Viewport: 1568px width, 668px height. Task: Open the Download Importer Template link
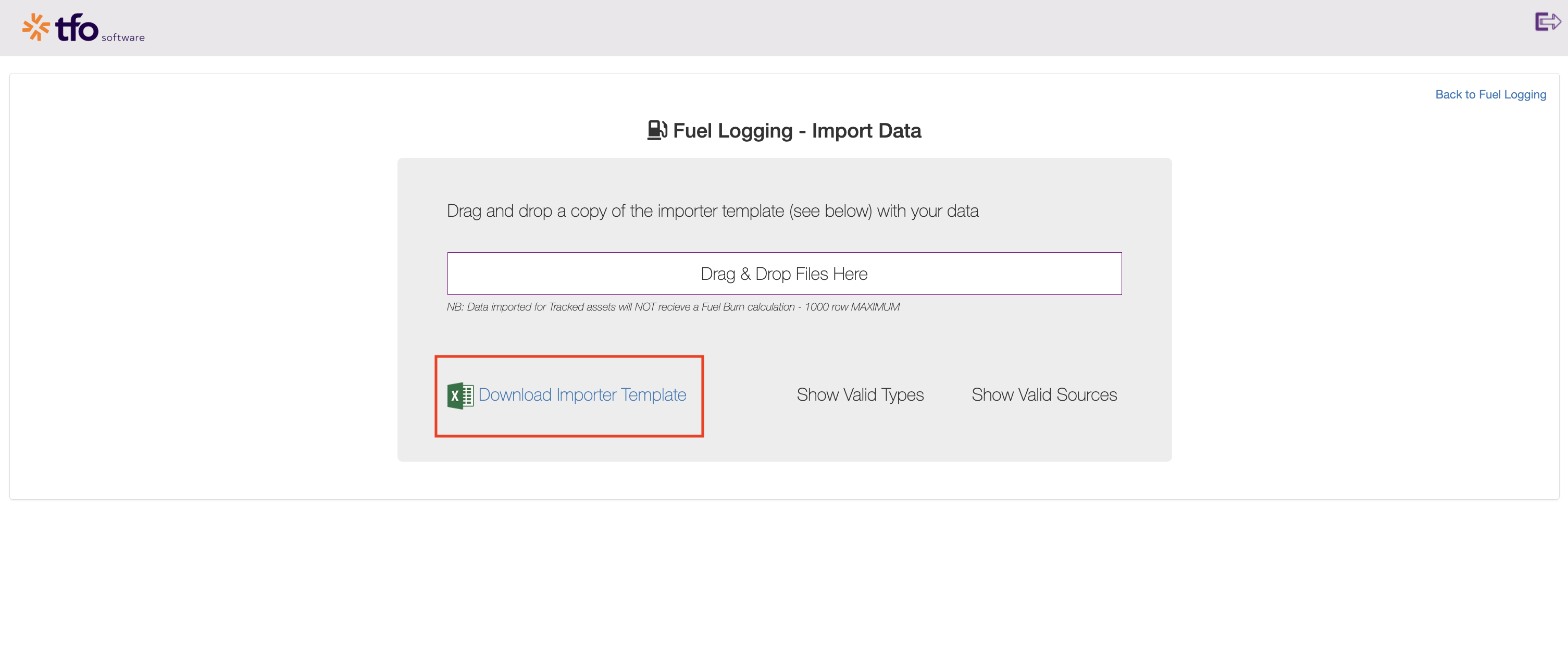click(x=582, y=394)
